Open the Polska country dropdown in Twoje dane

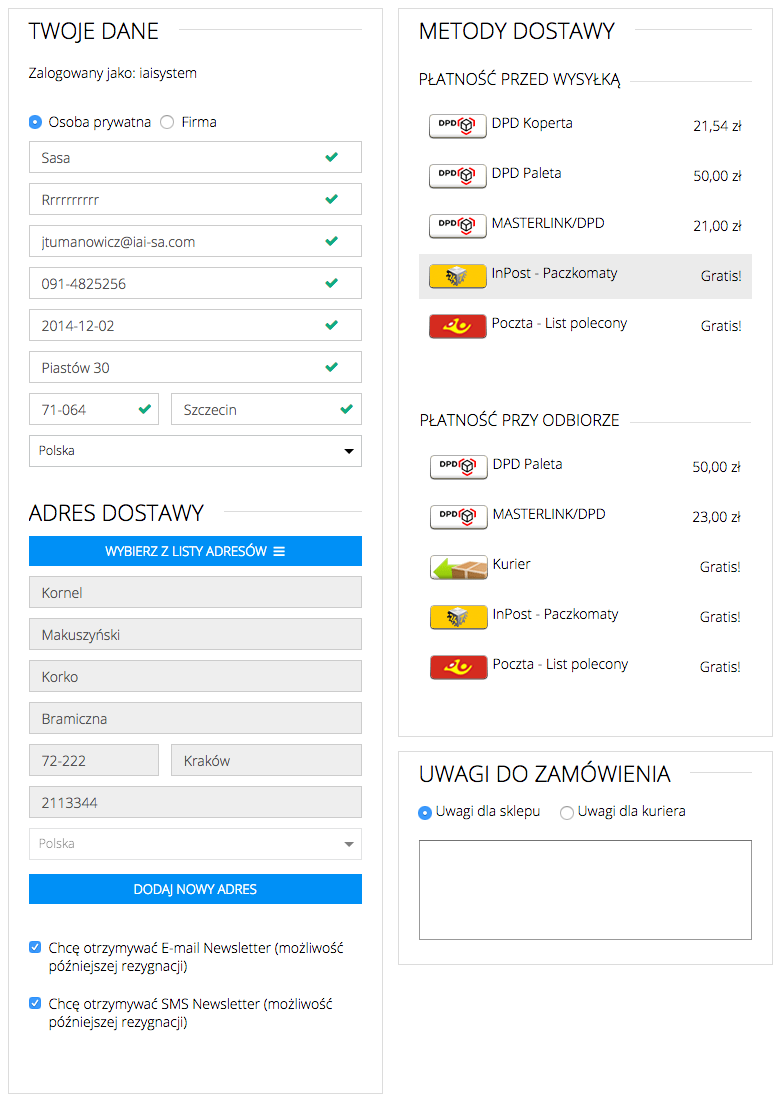point(195,451)
